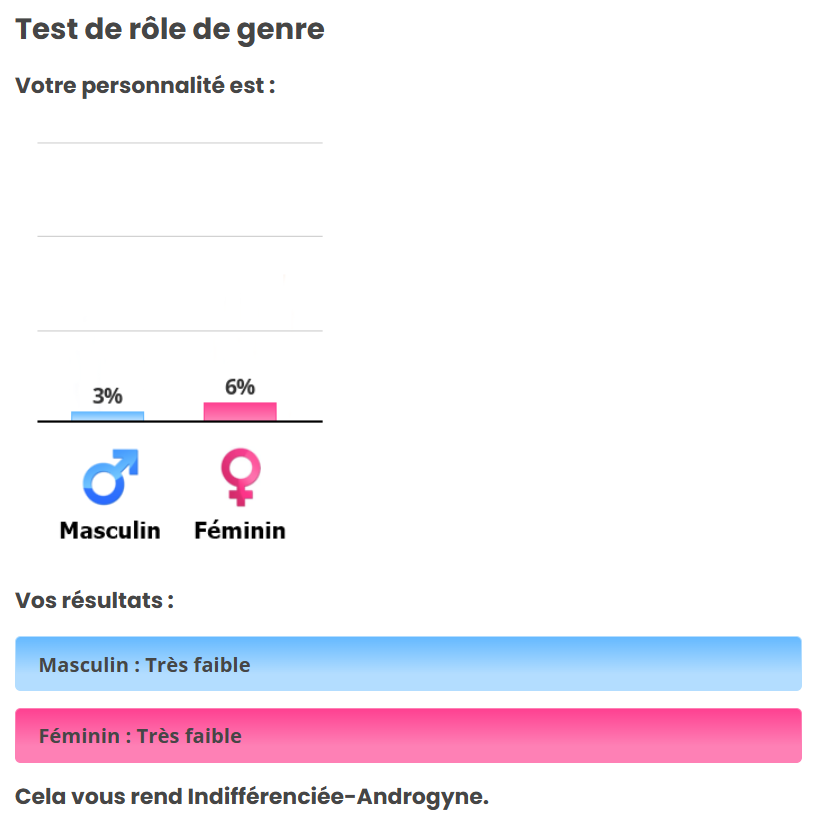
Task: Select the pink 'Féminin : Très faible' result bar
Action: [x=408, y=736]
